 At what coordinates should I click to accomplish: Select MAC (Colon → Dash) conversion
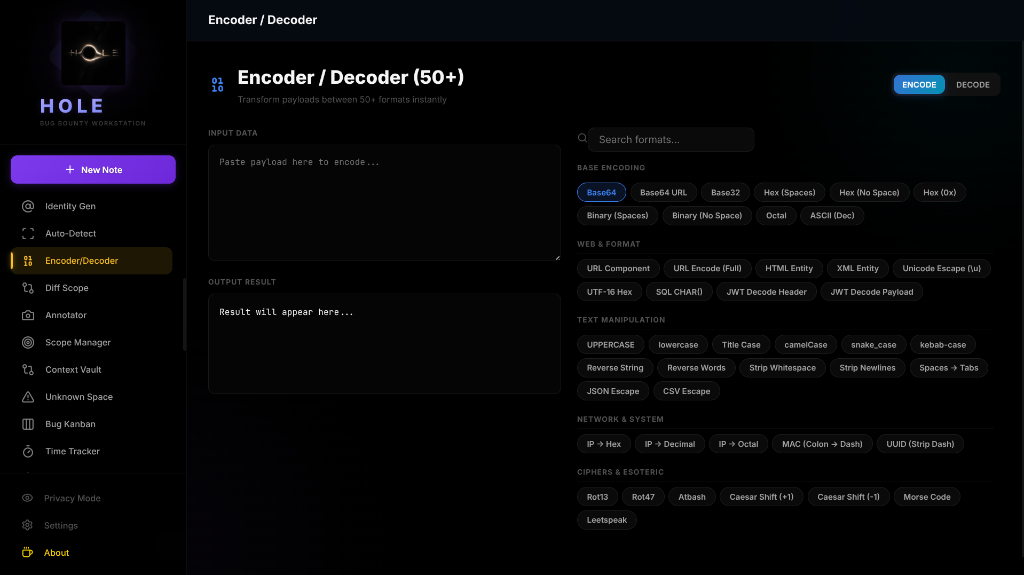coord(822,444)
